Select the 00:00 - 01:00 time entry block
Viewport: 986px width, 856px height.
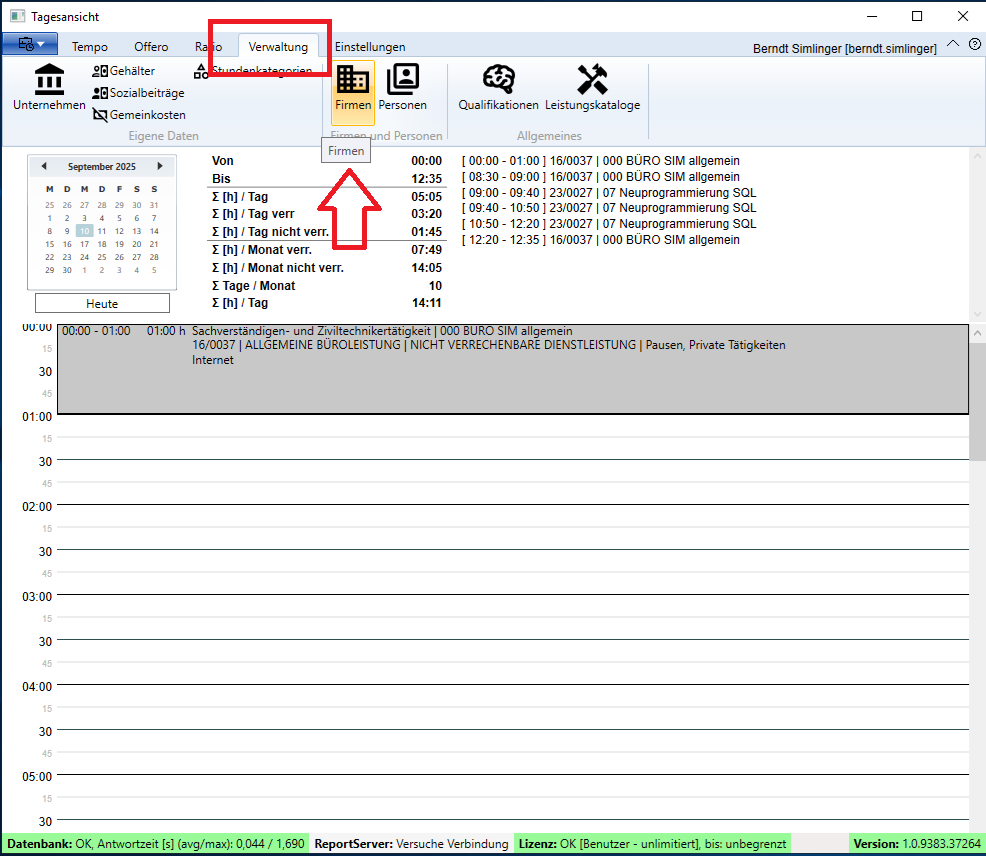(x=512, y=368)
